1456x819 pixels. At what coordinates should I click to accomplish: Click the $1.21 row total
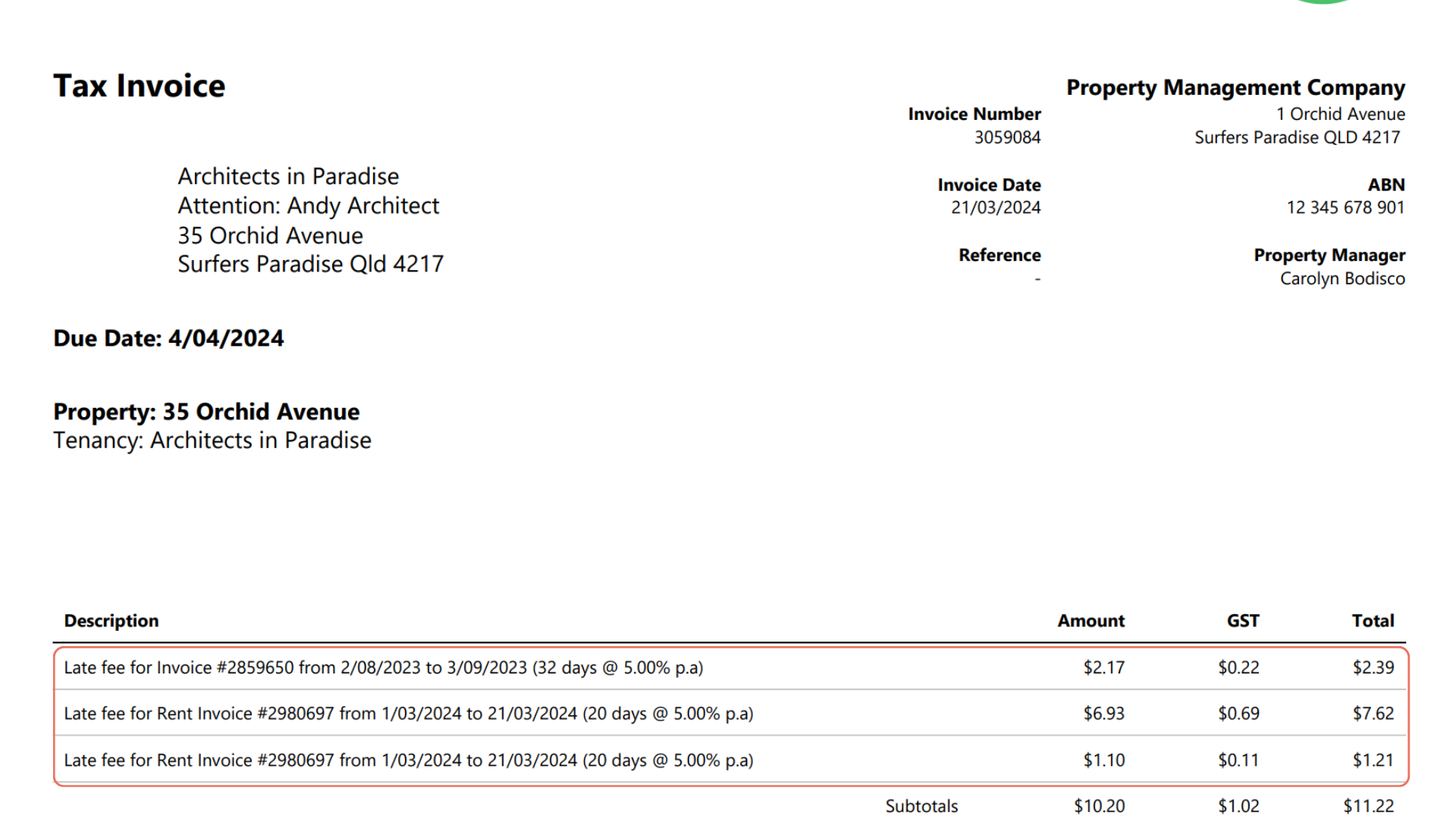1373,760
